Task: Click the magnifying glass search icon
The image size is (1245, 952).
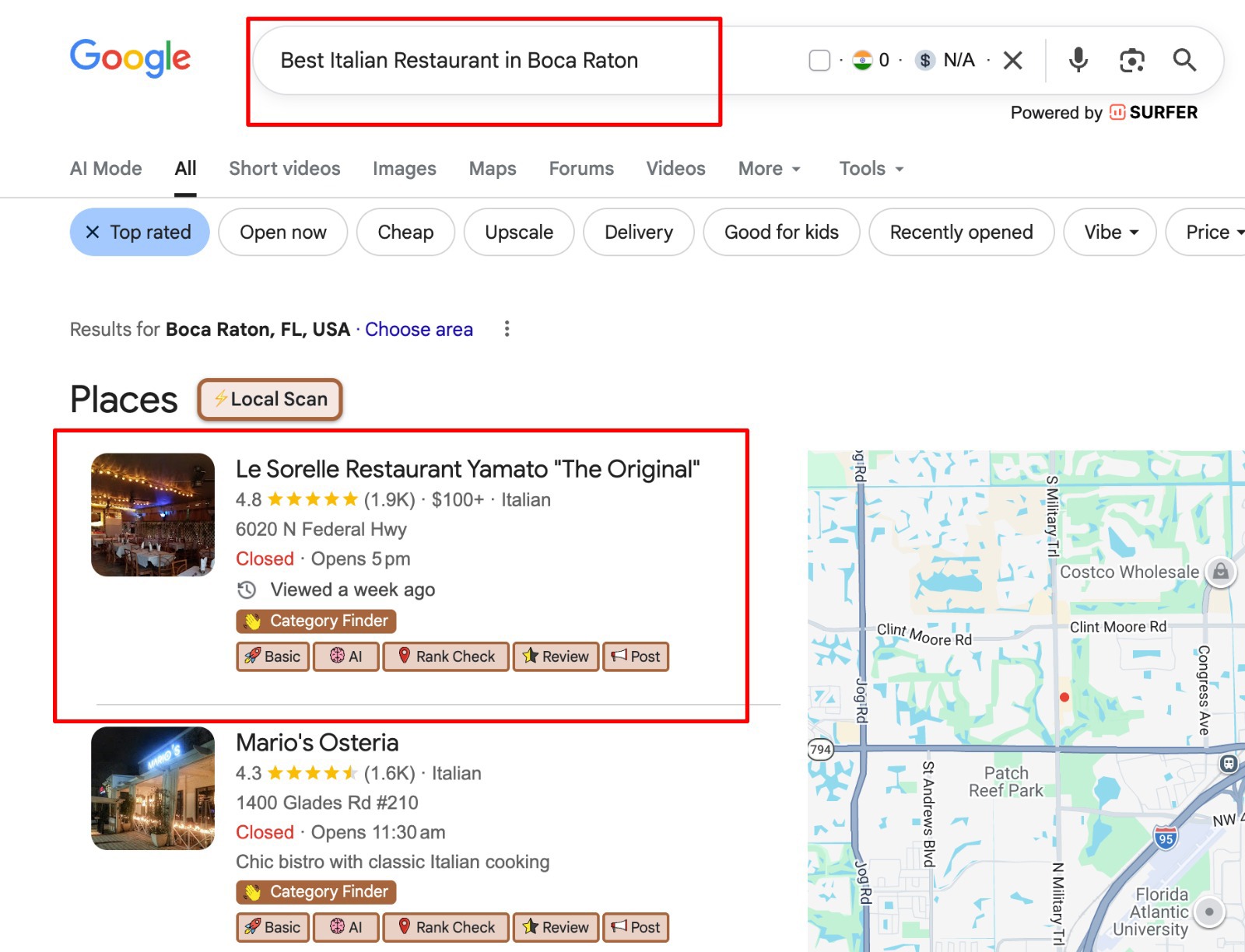Action: [1184, 60]
